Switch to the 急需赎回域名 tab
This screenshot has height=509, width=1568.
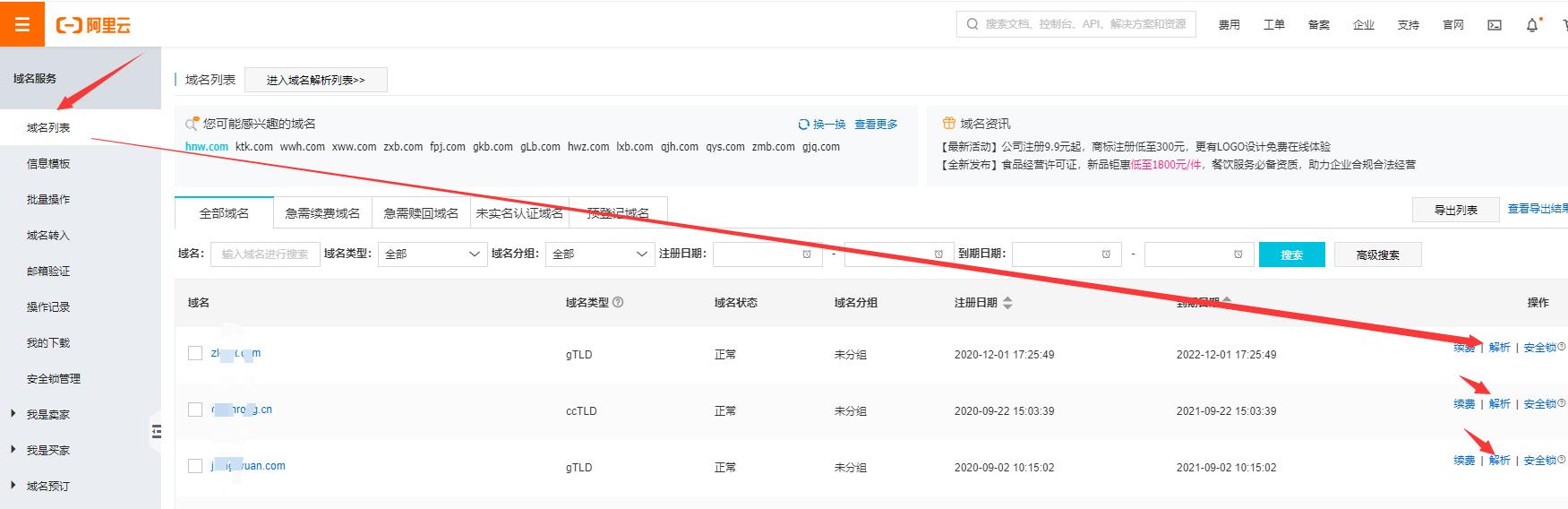[421, 213]
